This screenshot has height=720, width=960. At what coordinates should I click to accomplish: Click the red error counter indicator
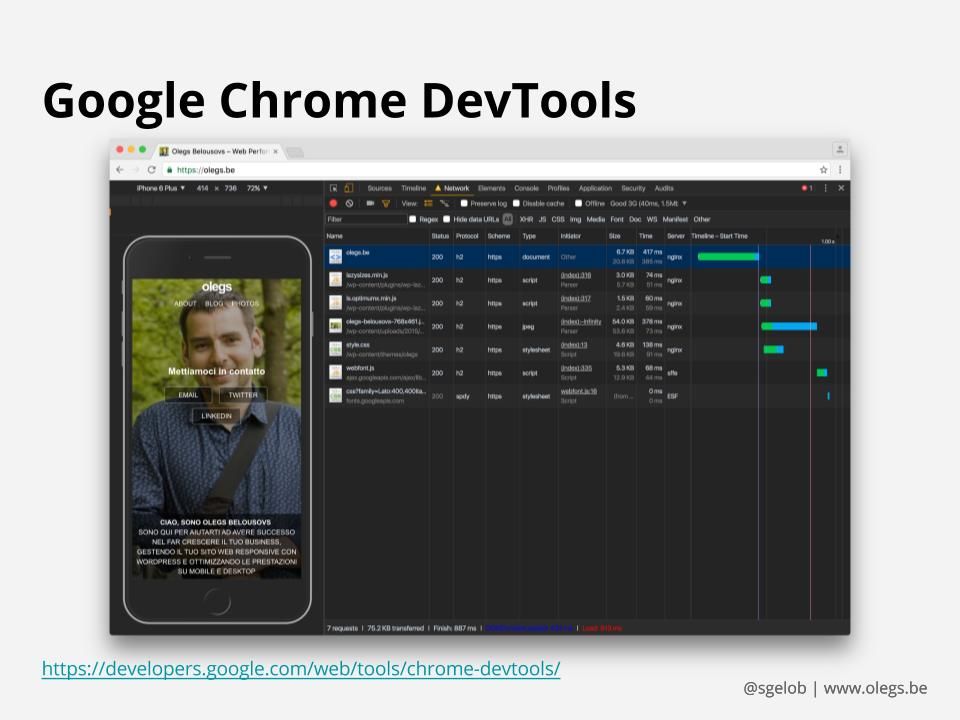(807, 188)
